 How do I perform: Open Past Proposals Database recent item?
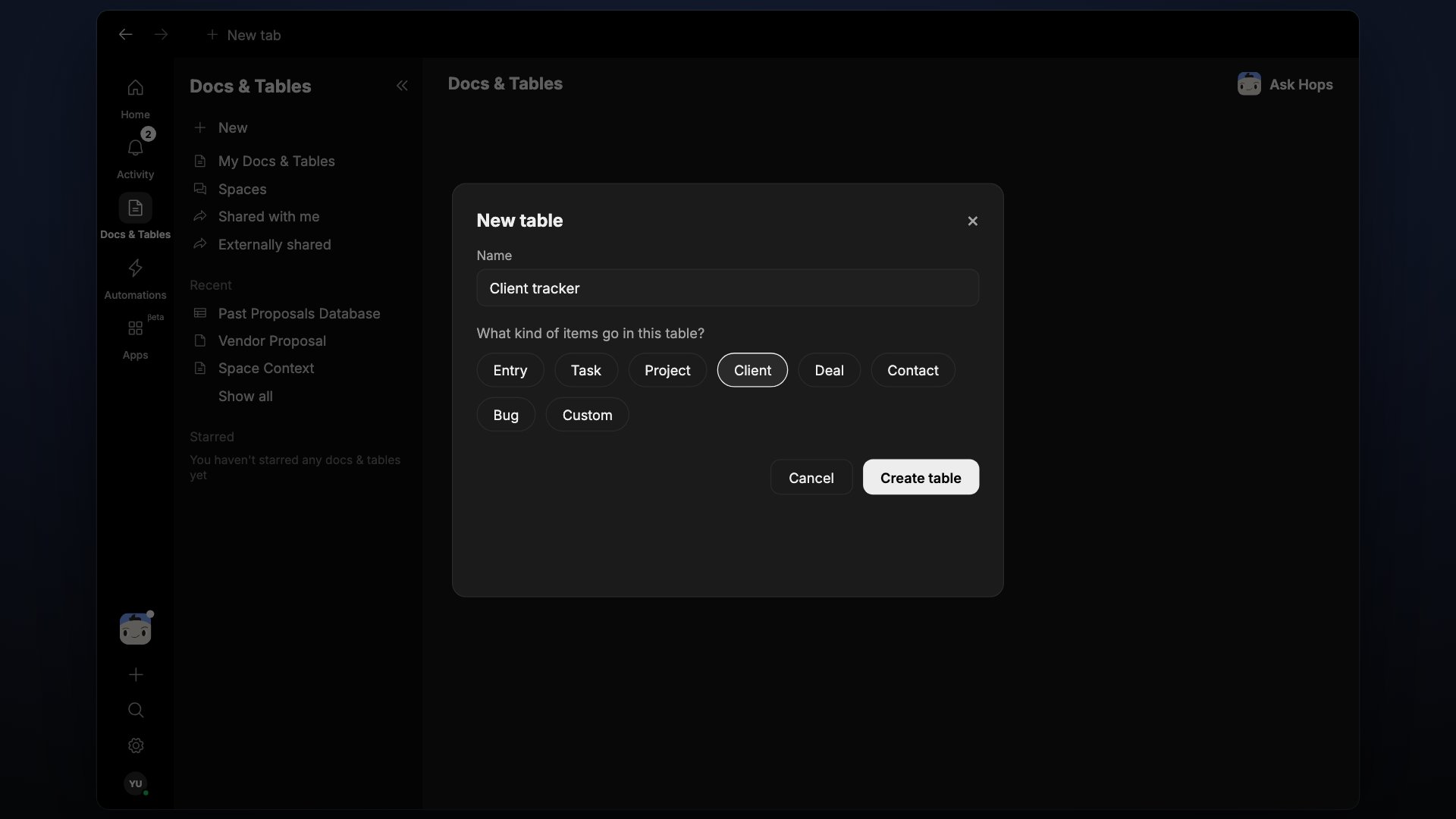(287, 313)
